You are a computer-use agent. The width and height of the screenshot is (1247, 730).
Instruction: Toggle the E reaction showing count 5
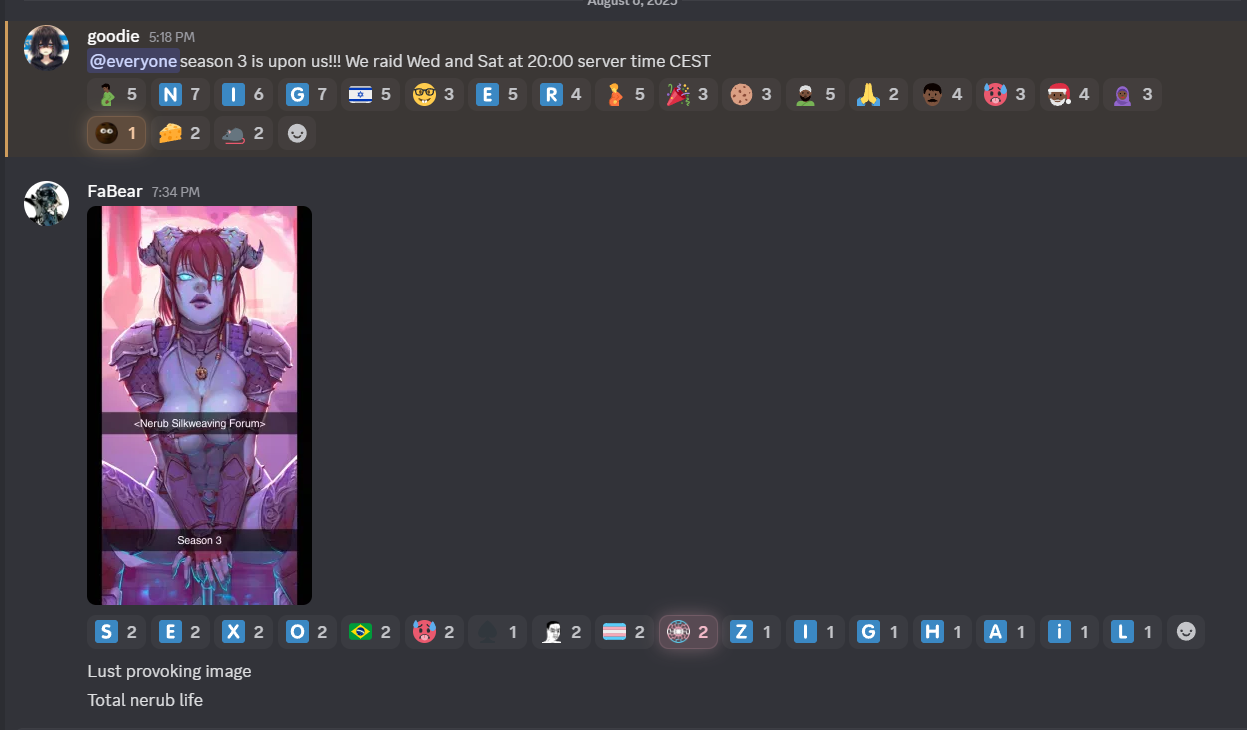[x=497, y=95]
